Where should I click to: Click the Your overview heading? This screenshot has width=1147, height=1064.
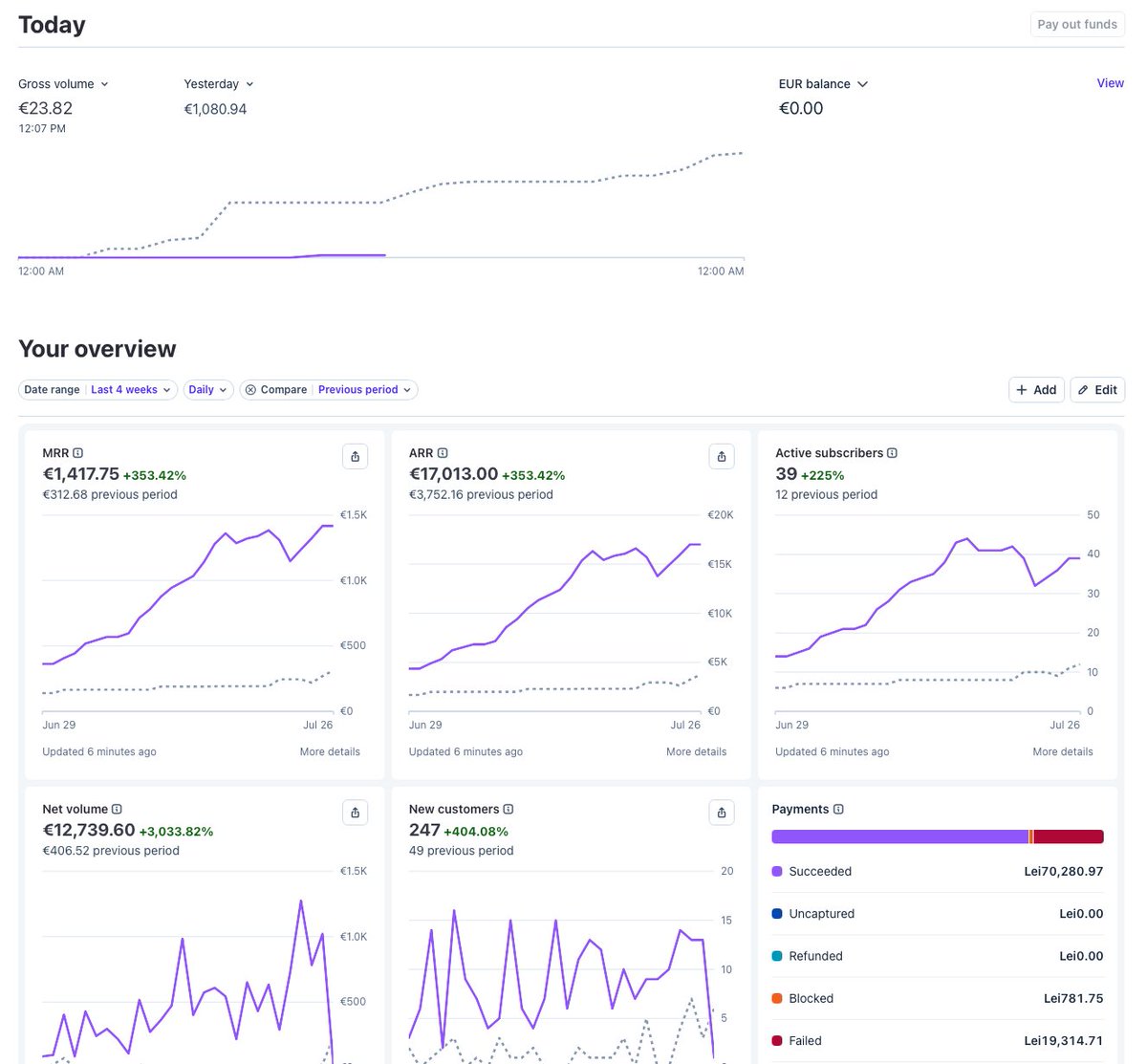(97, 349)
